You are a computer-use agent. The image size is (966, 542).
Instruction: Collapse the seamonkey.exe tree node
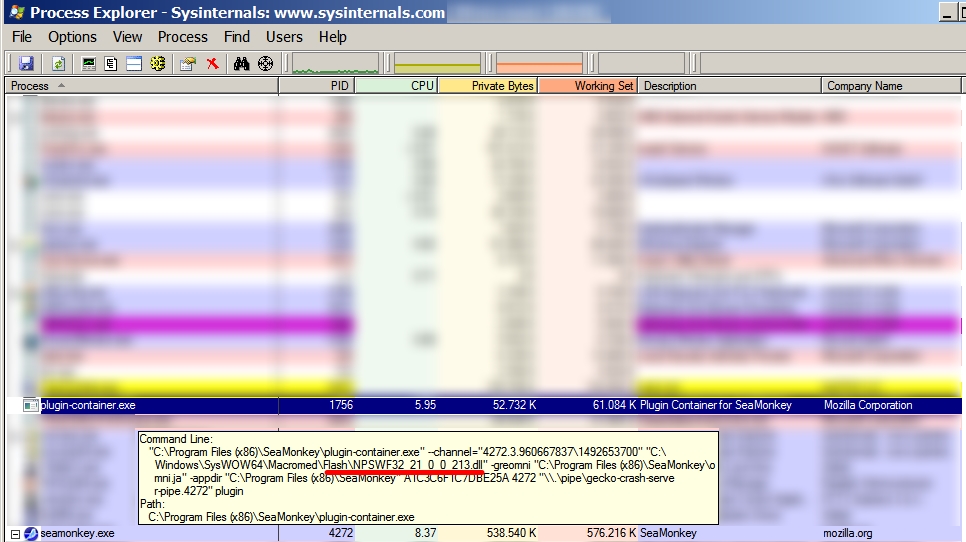[15, 534]
